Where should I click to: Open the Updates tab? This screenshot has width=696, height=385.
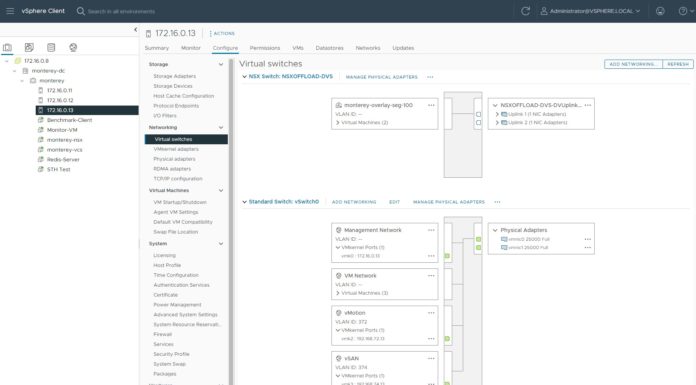tap(403, 48)
